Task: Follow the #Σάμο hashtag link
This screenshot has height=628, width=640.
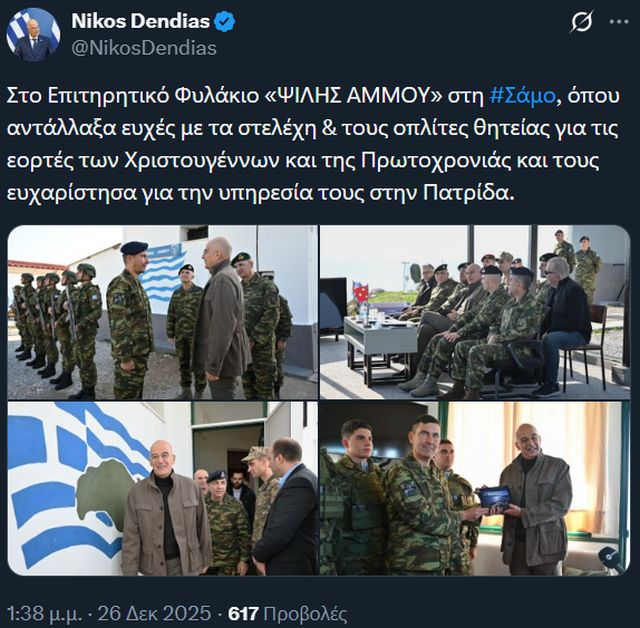Action: (522, 96)
